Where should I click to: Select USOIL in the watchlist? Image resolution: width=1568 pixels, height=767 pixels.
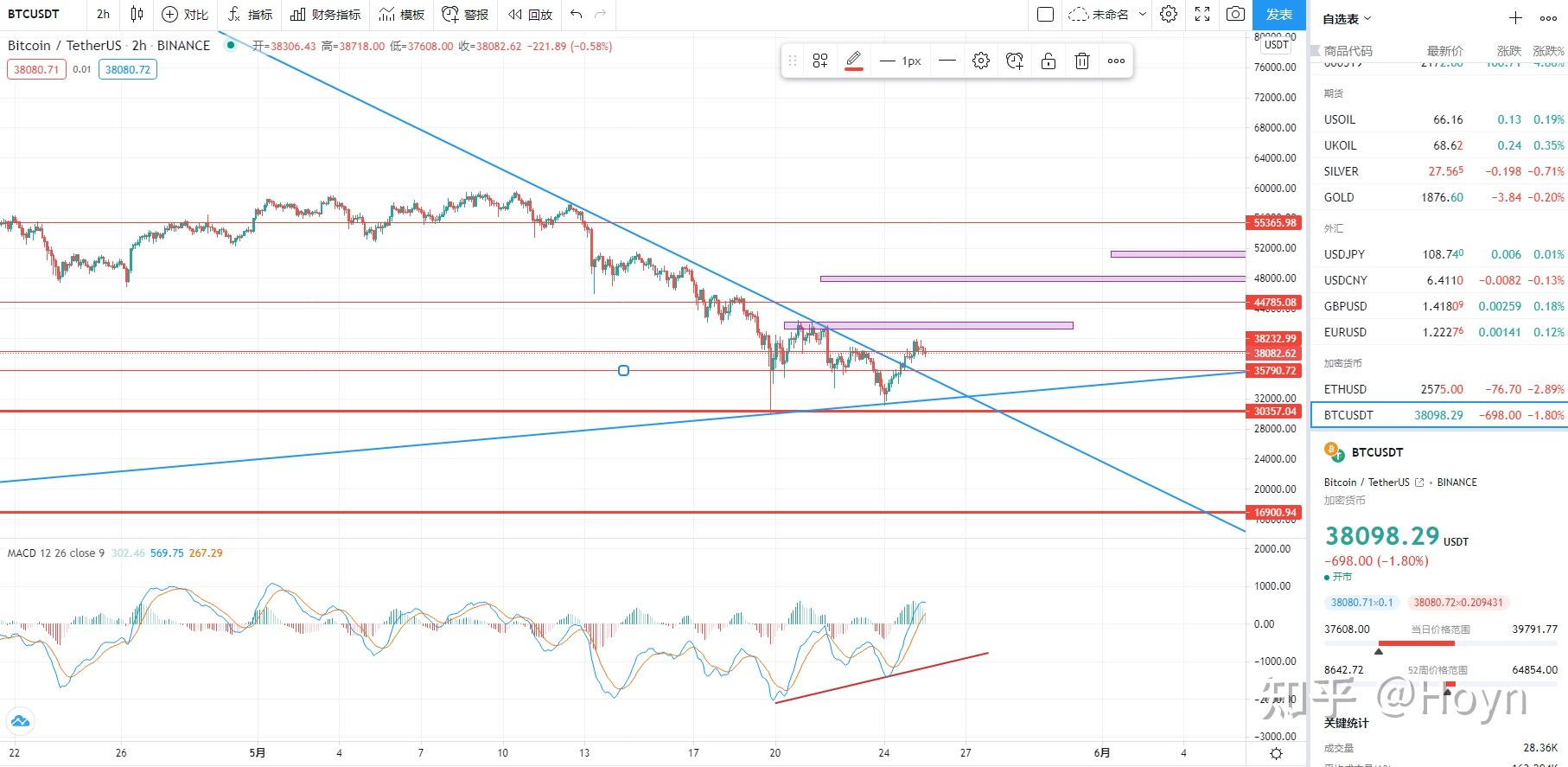coord(1438,119)
